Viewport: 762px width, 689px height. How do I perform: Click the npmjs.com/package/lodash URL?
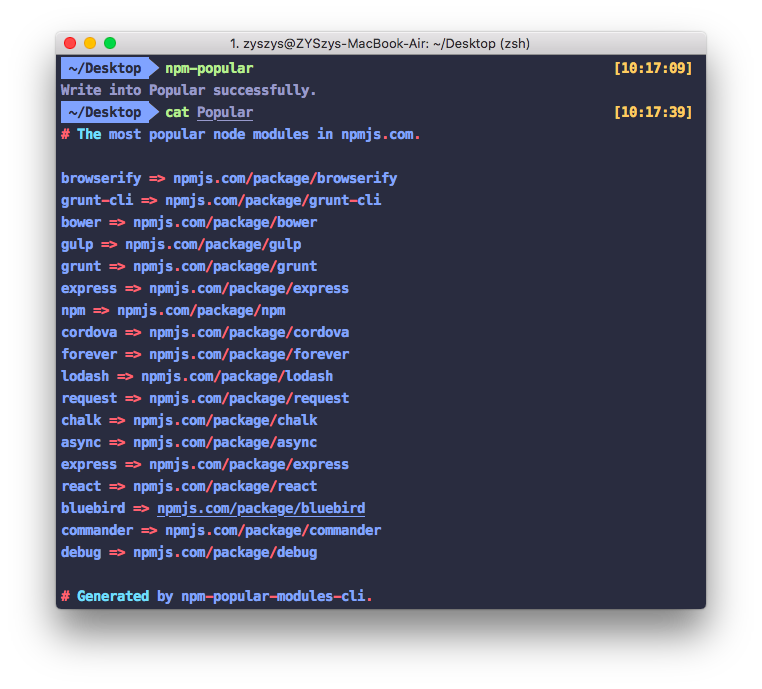point(237,377)
